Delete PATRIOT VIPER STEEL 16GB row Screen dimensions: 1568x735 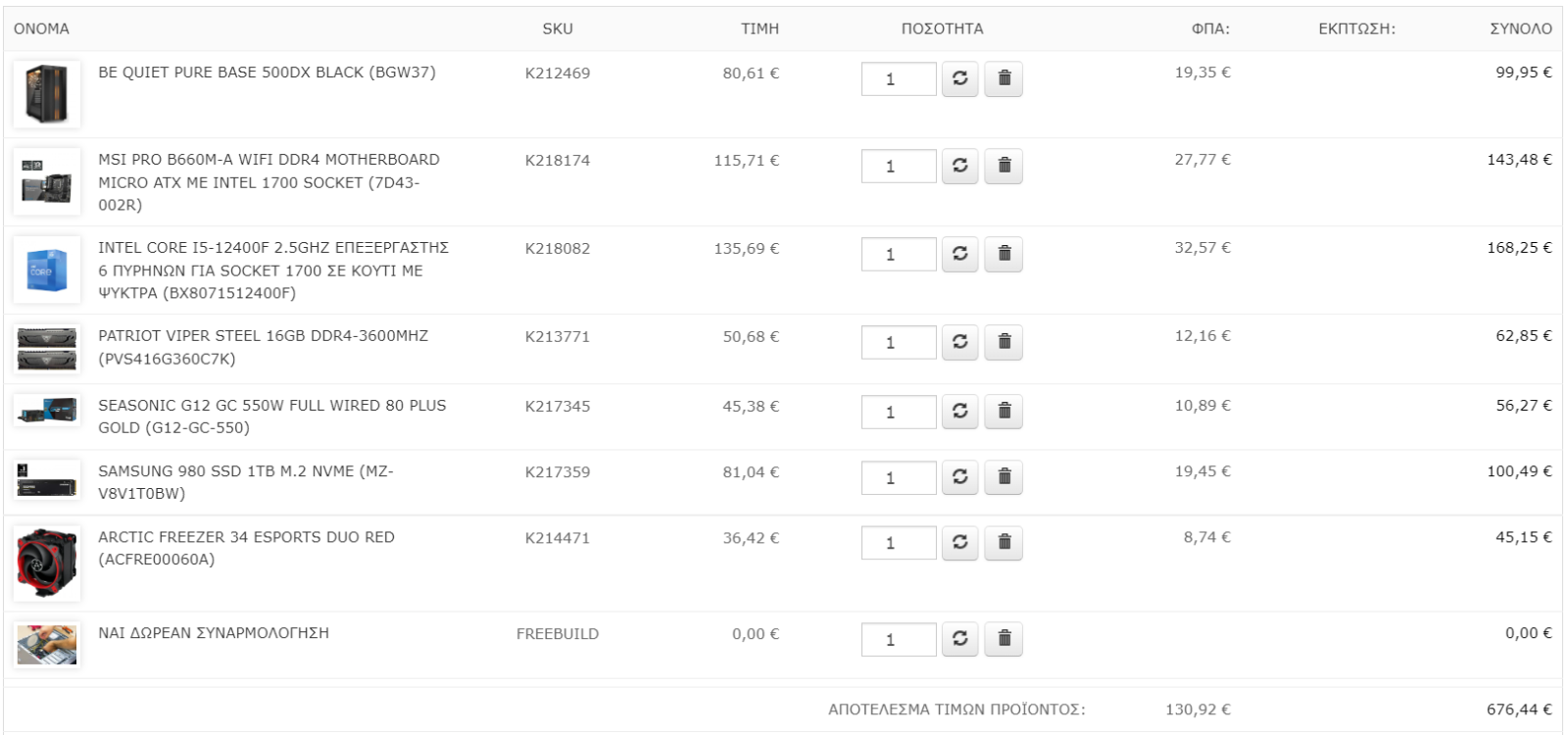click(1004, 342)
